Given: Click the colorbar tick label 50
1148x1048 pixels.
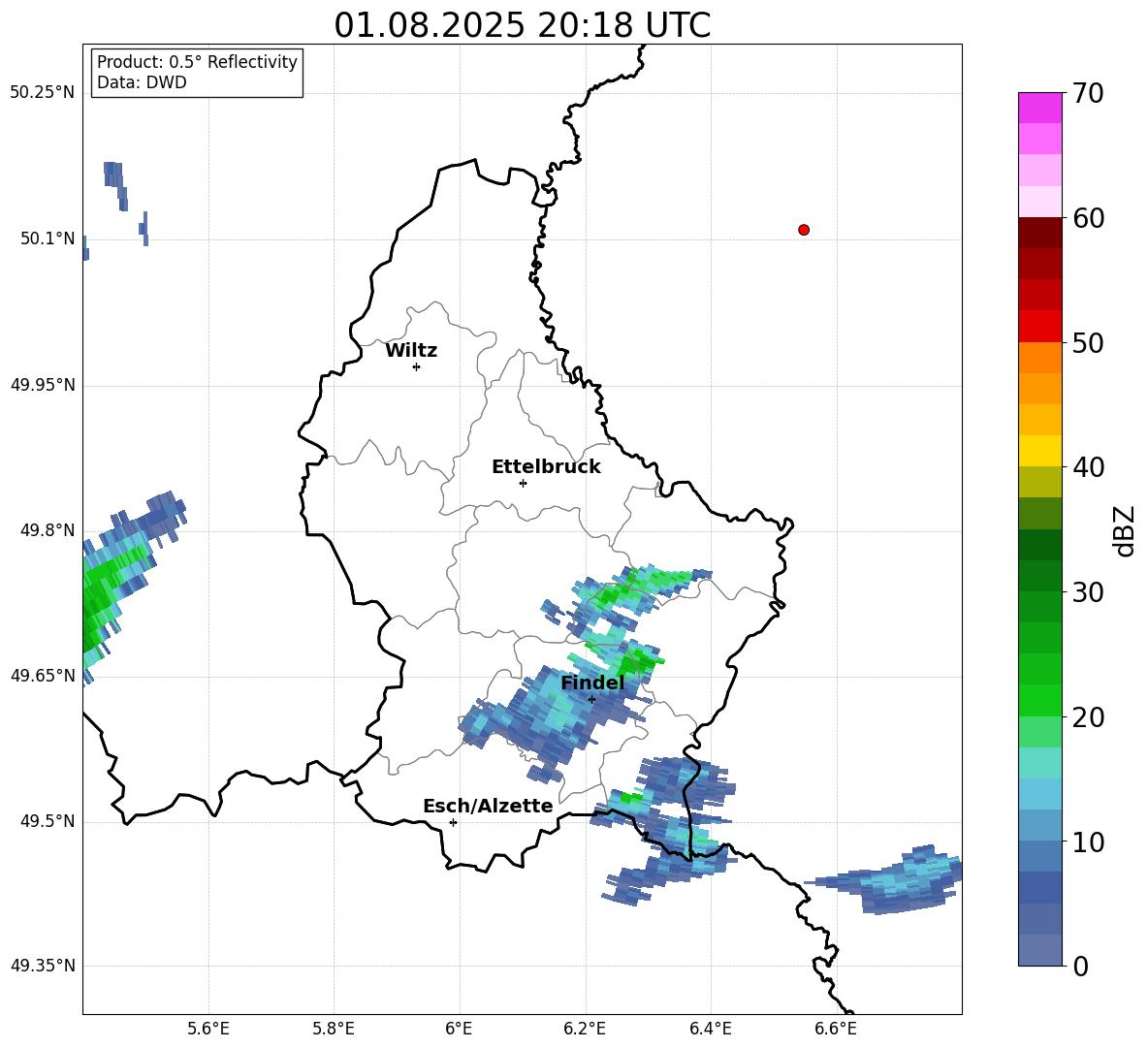Looking at the screenshot, I should click(1088, 343).
